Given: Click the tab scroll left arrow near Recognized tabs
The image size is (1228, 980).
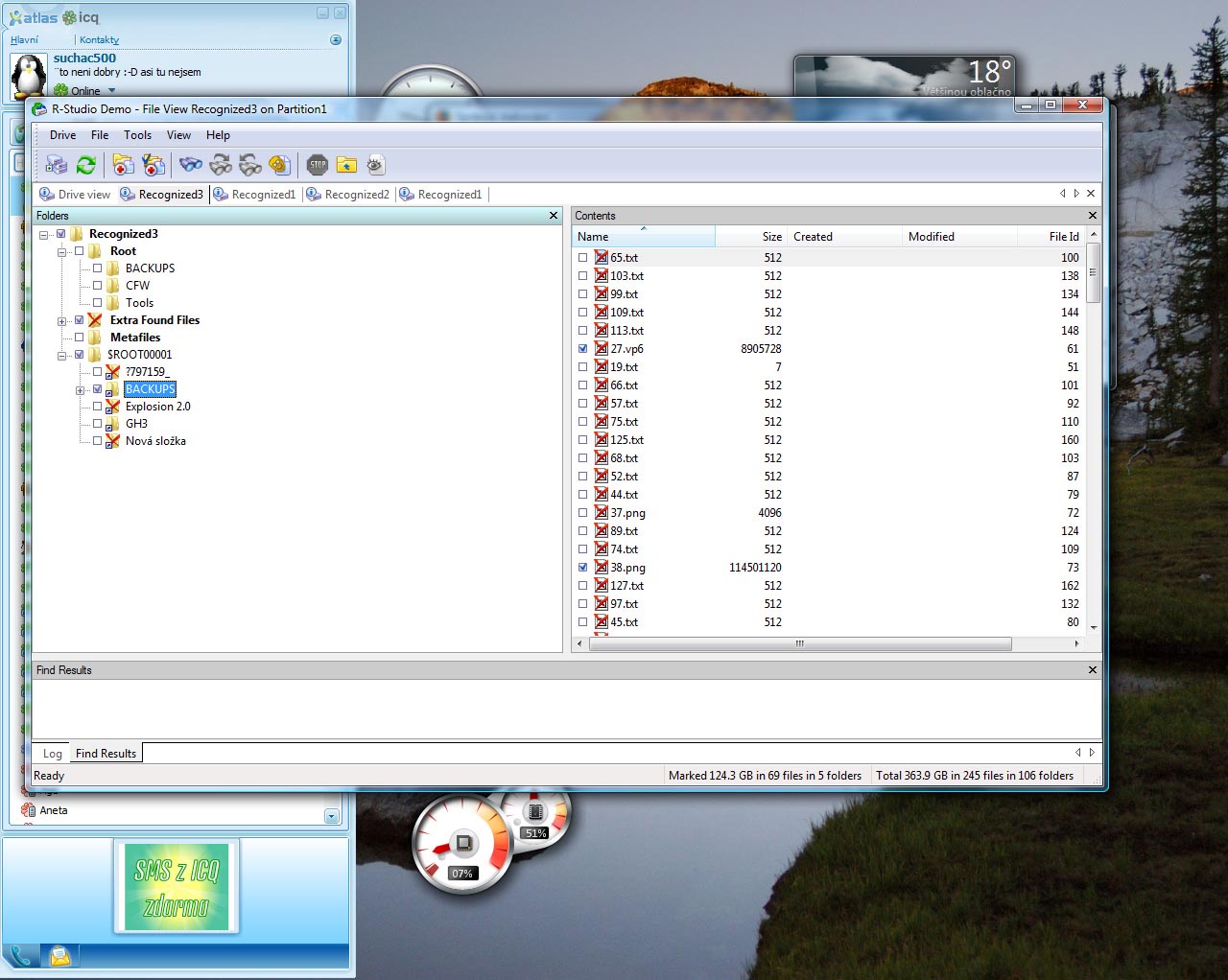Looking at the screenshot, I should coord(1063,194).
